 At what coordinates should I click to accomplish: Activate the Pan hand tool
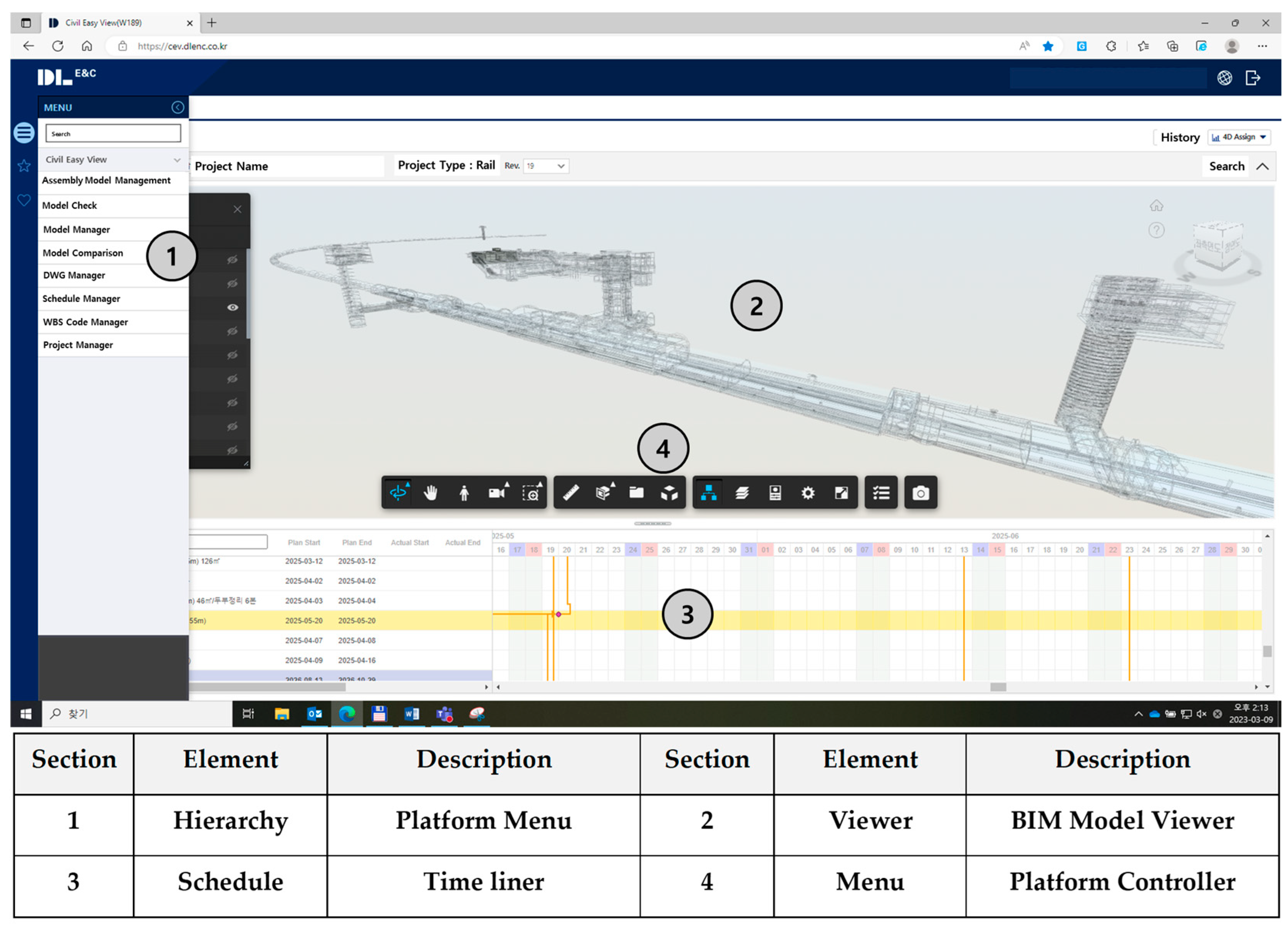431,492
